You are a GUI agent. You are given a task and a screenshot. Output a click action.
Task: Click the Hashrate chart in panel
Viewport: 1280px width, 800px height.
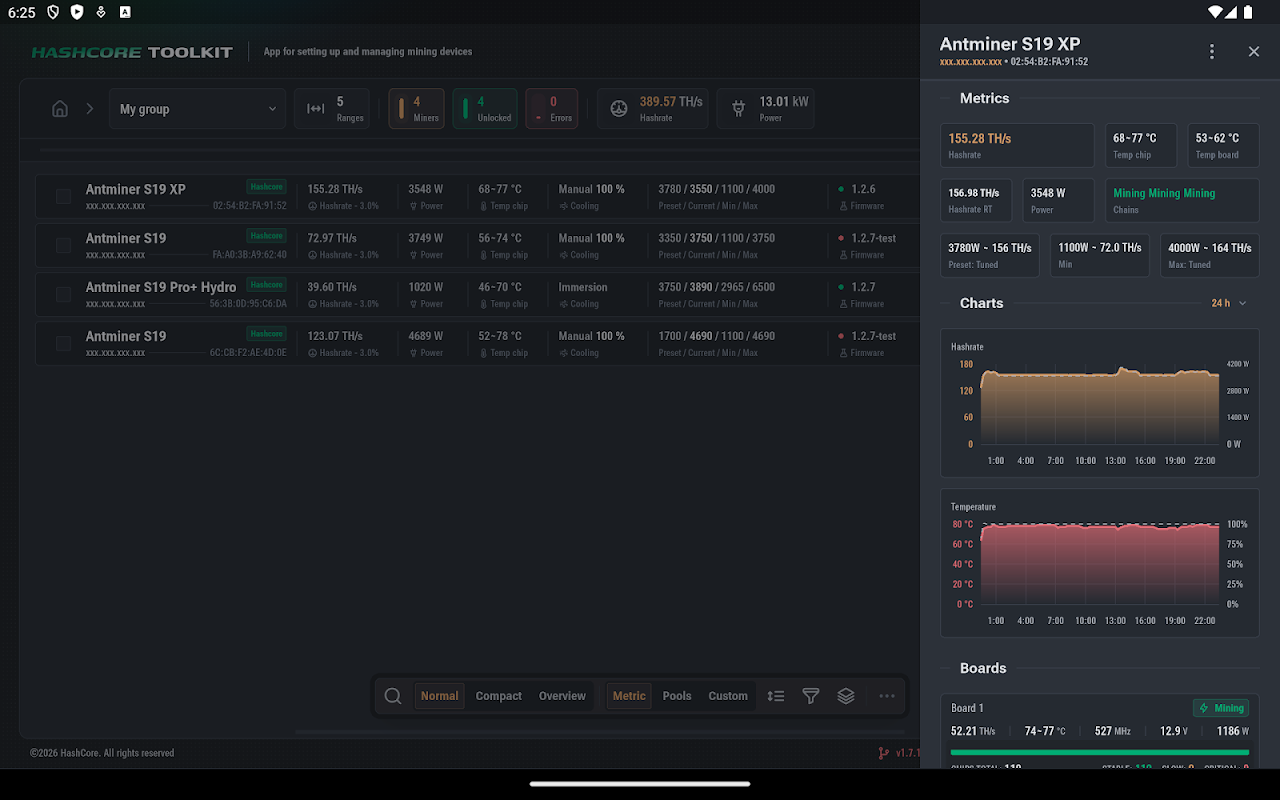coord(1100,403)
